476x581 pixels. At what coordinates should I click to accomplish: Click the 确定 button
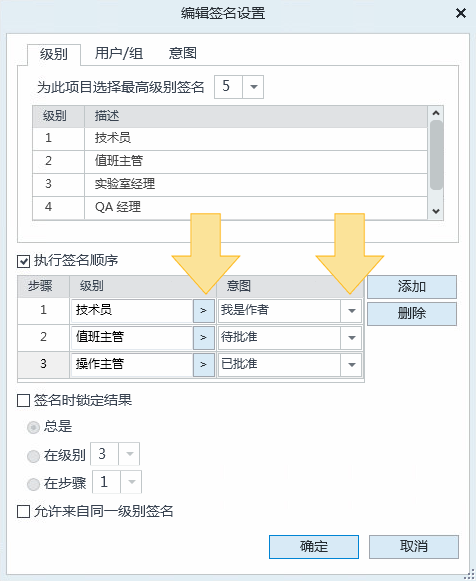314,547
